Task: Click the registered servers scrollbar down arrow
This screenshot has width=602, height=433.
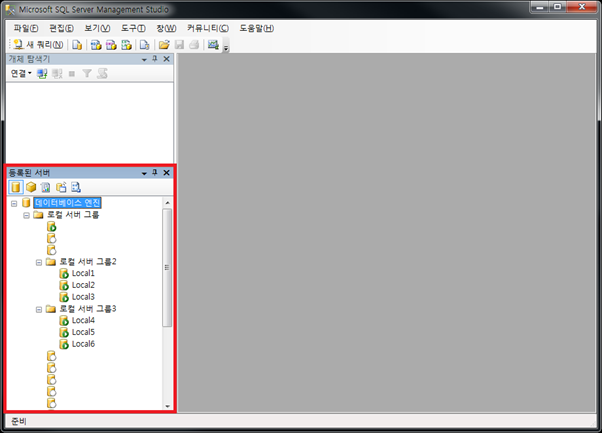Action: (x=167, y=406)
